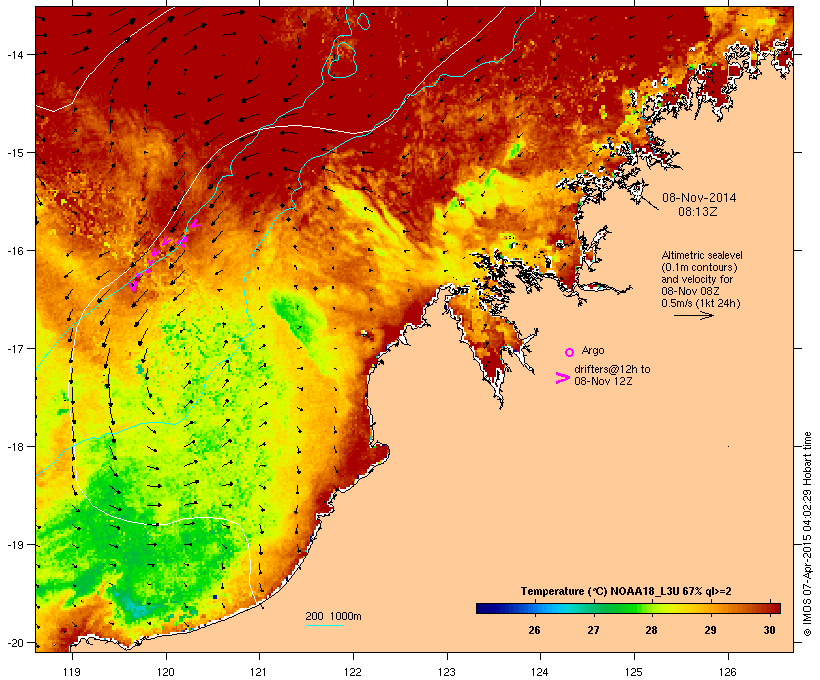The width and height of the screenshot is (820, 680).
Task: Click the longitude axis label 120
Action: (x=166, y=672)
